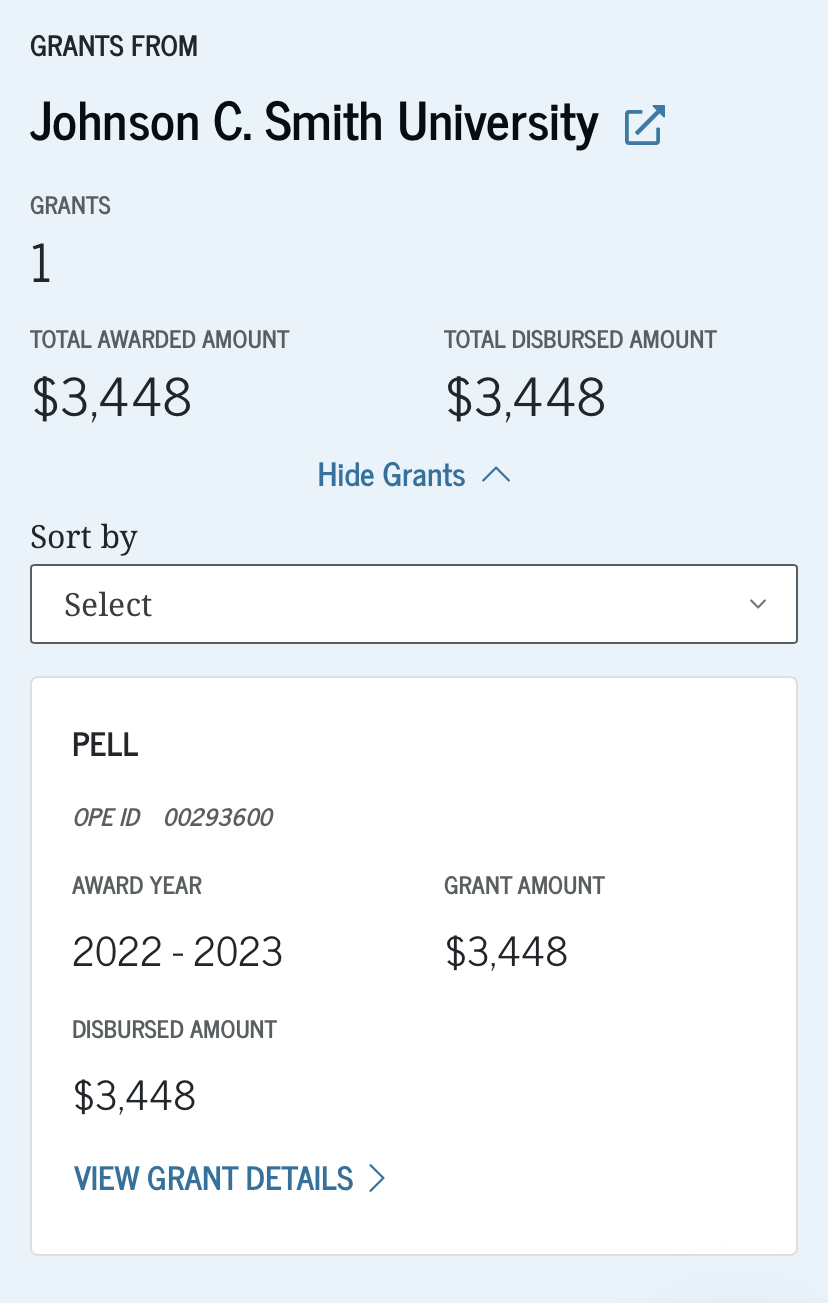
Task: Click the GRANTS FROM label
Action: [x=114, y=46]
